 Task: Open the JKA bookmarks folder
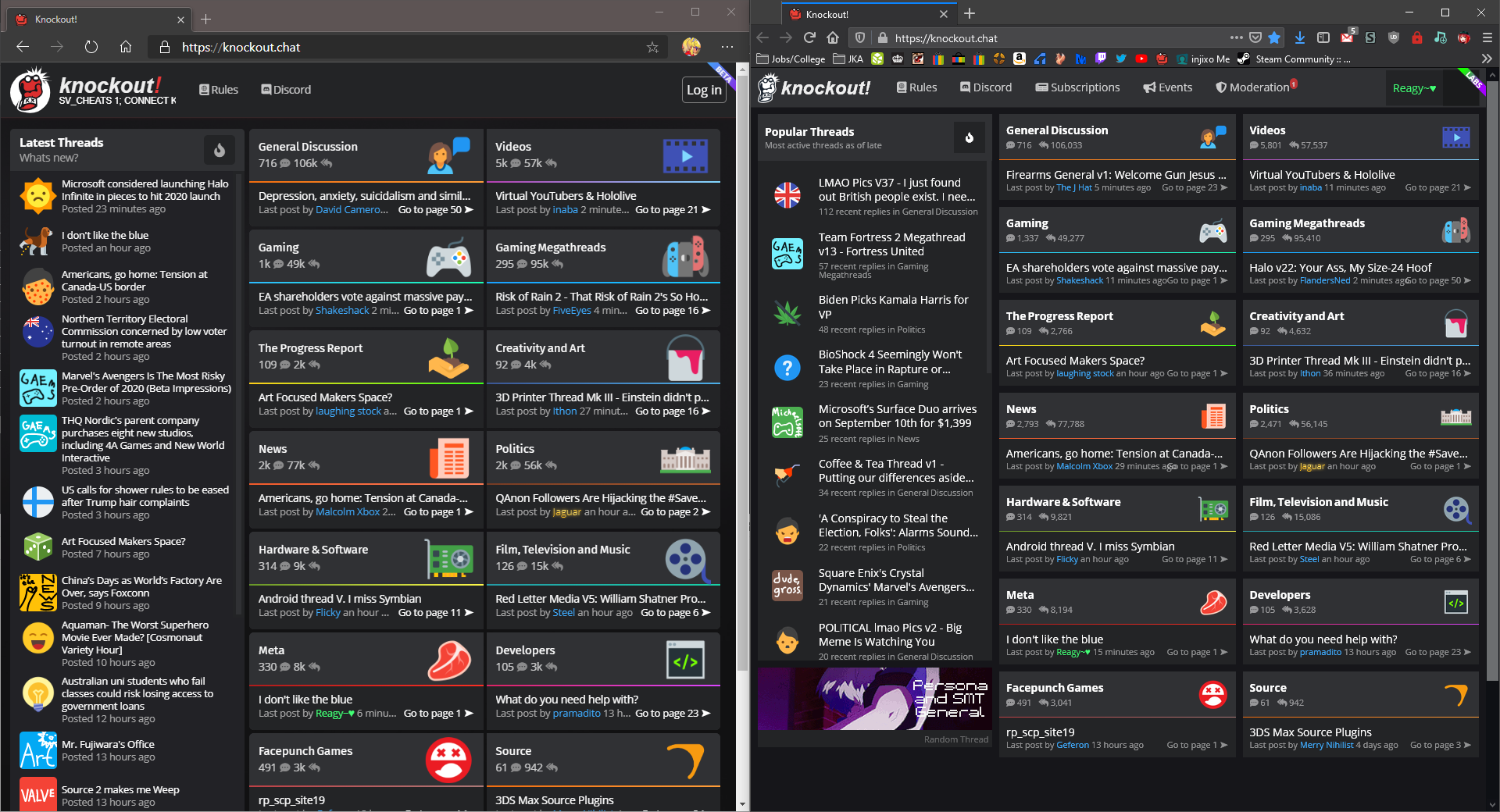click(x=848, y=59)
